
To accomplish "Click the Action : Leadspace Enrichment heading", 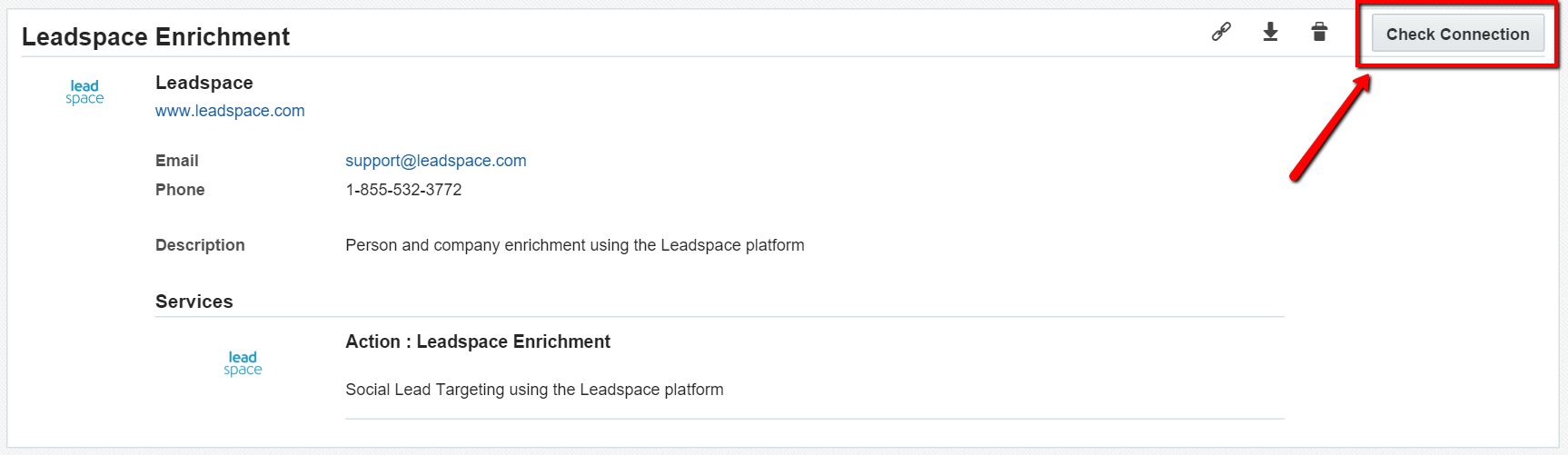I will click(478, 341).
